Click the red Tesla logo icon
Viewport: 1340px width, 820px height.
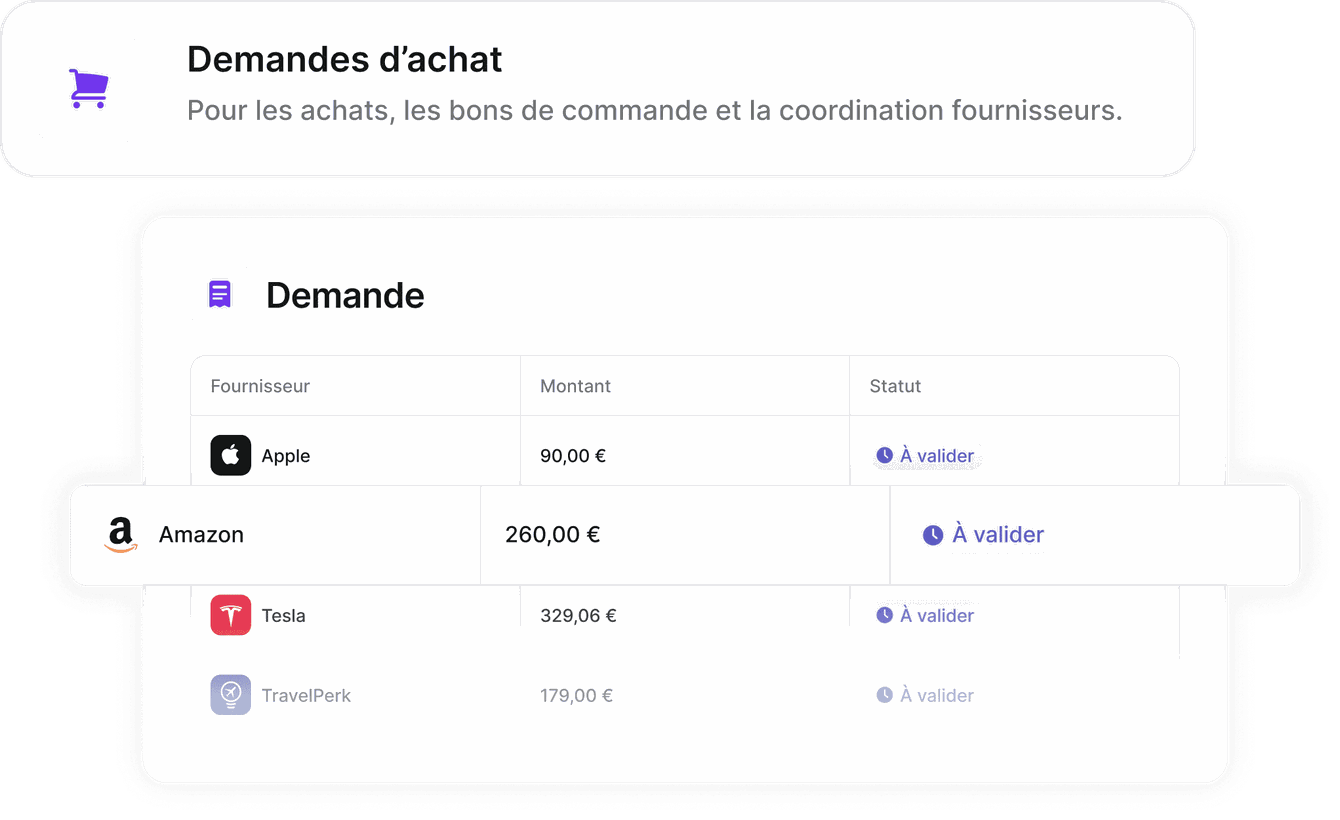coord(231,615)
